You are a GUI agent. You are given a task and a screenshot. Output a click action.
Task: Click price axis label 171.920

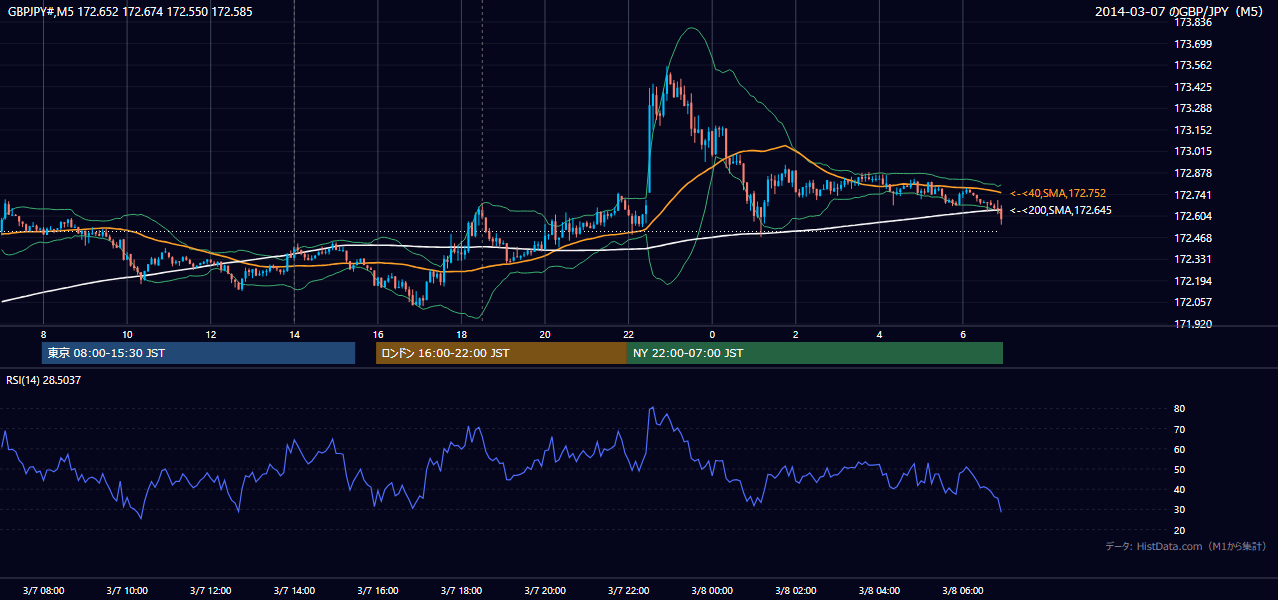(x=1193, y=324)
